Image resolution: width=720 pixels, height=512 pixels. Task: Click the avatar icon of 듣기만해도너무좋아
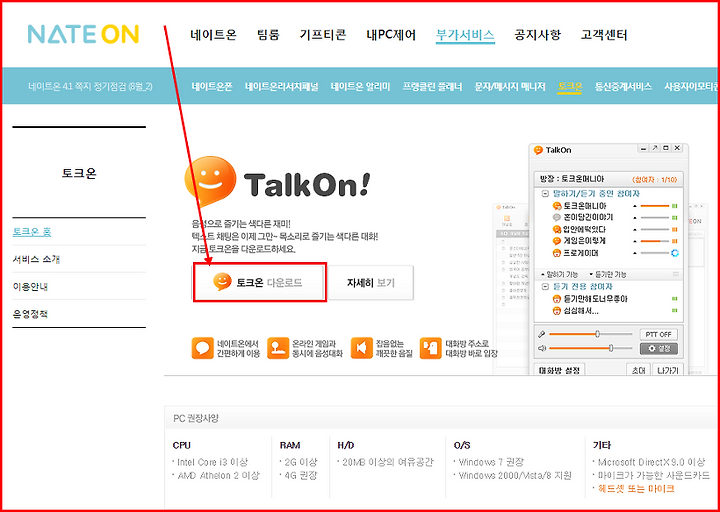(557, 299)
